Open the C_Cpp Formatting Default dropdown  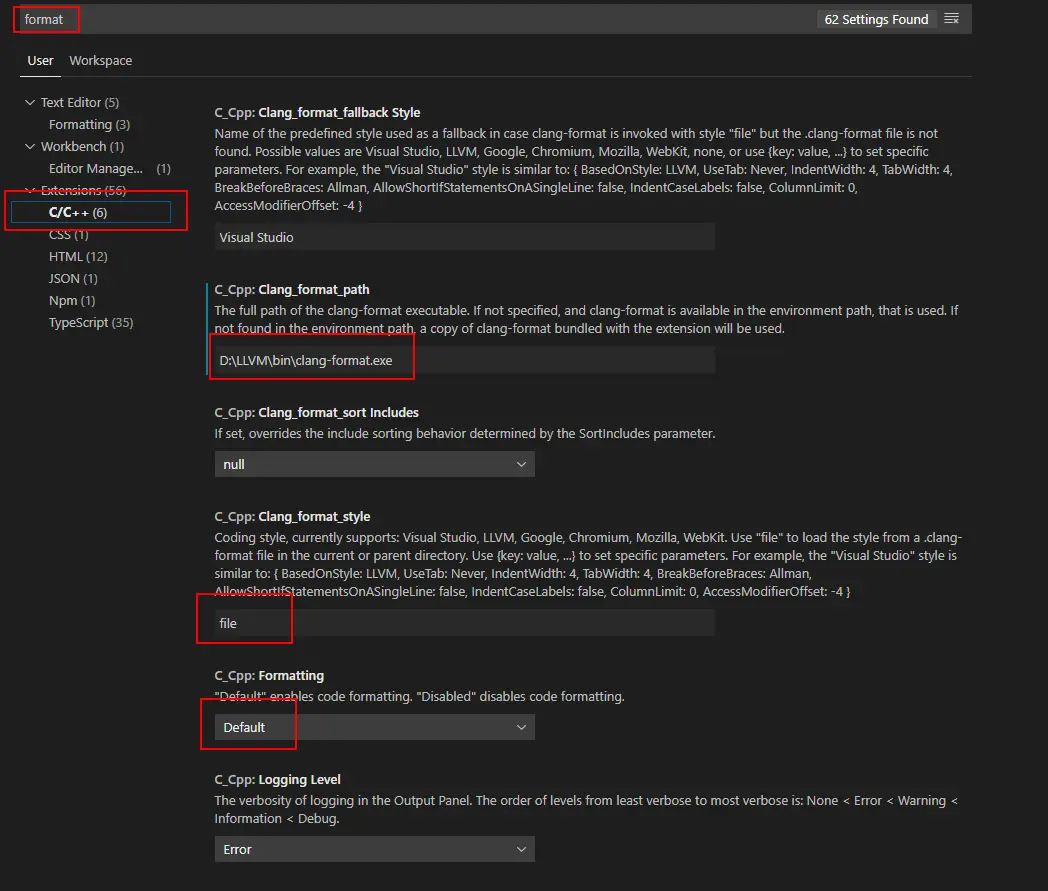pos(374,727)
